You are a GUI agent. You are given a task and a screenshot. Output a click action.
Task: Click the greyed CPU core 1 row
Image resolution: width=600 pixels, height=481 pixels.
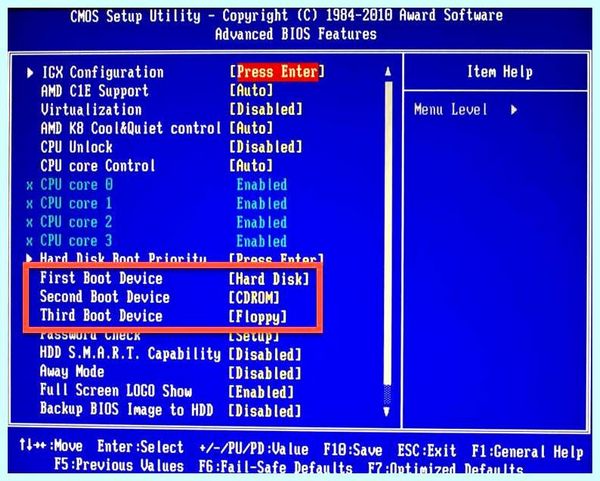(x=157, y=203)
